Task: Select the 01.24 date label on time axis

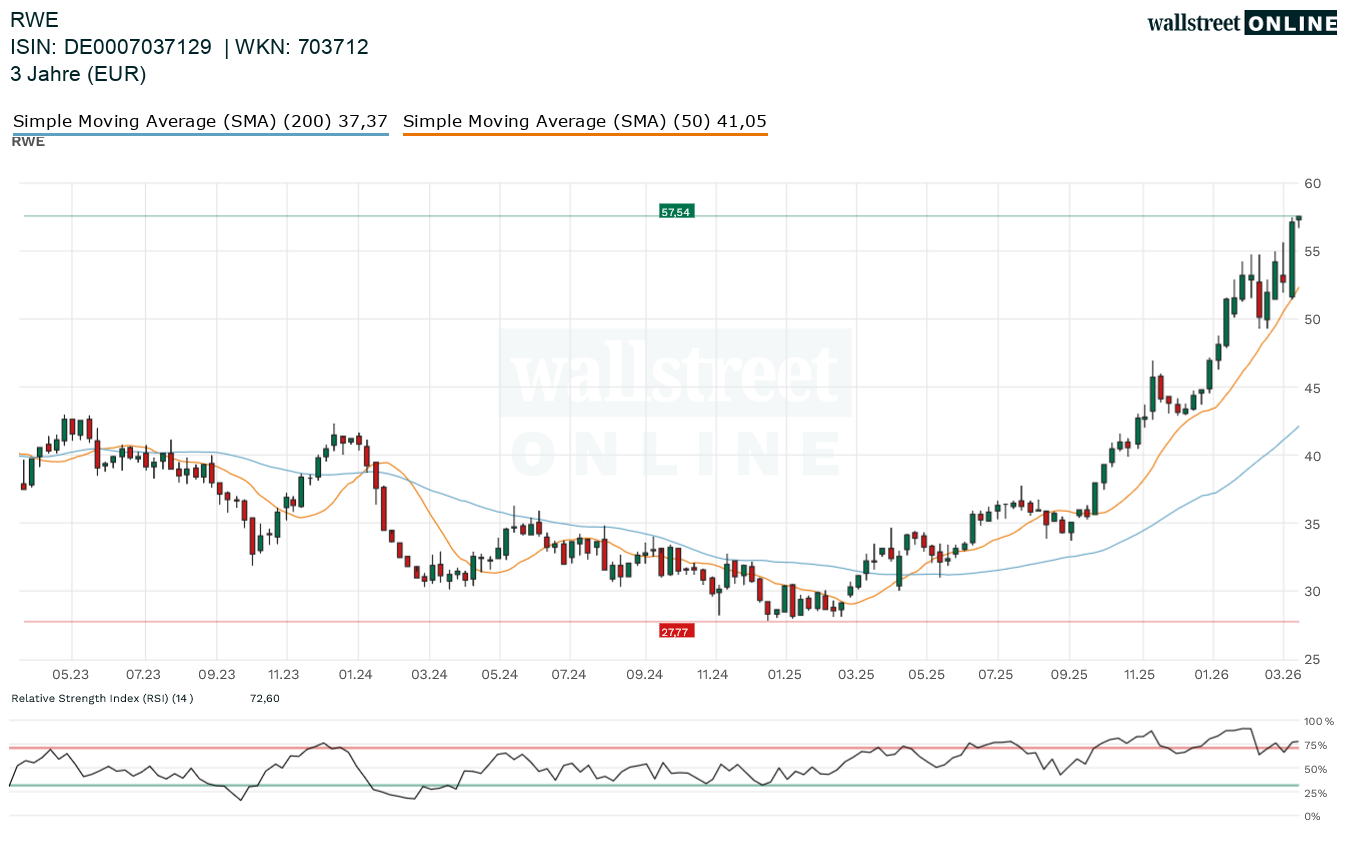Action: pos(355,675)
